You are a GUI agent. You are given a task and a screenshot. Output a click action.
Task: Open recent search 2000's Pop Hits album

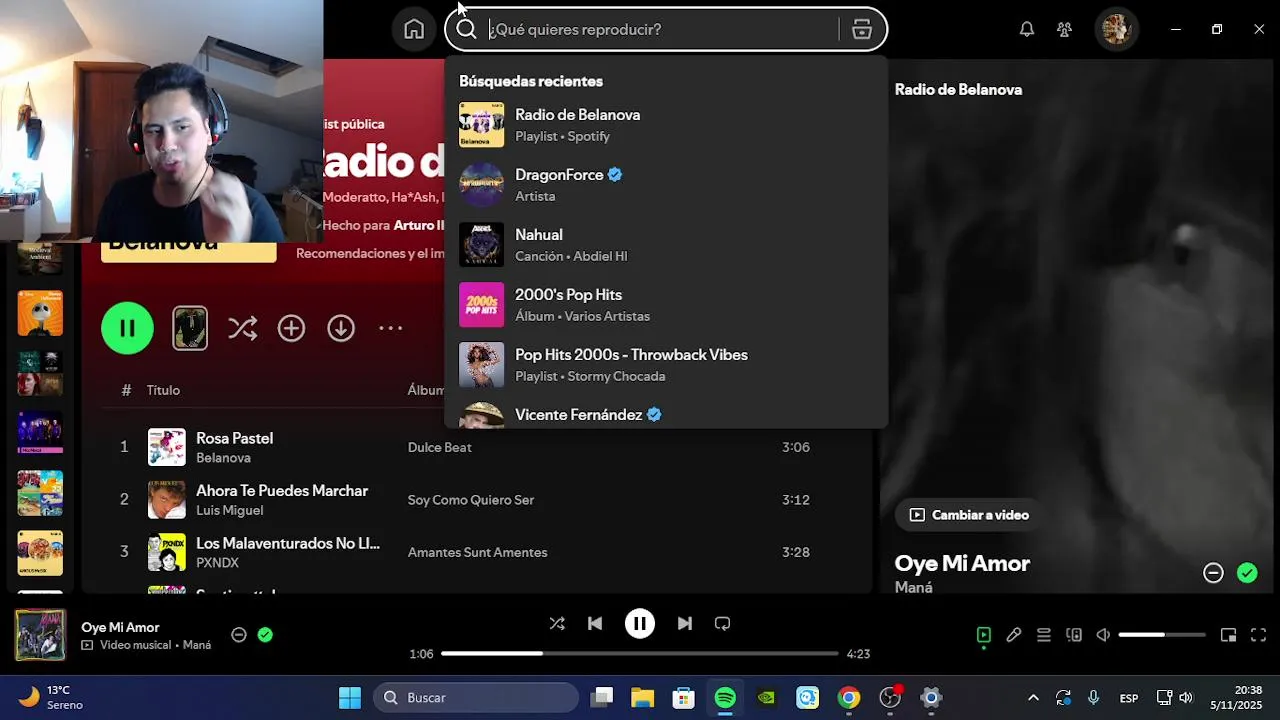tap(666, 304)
